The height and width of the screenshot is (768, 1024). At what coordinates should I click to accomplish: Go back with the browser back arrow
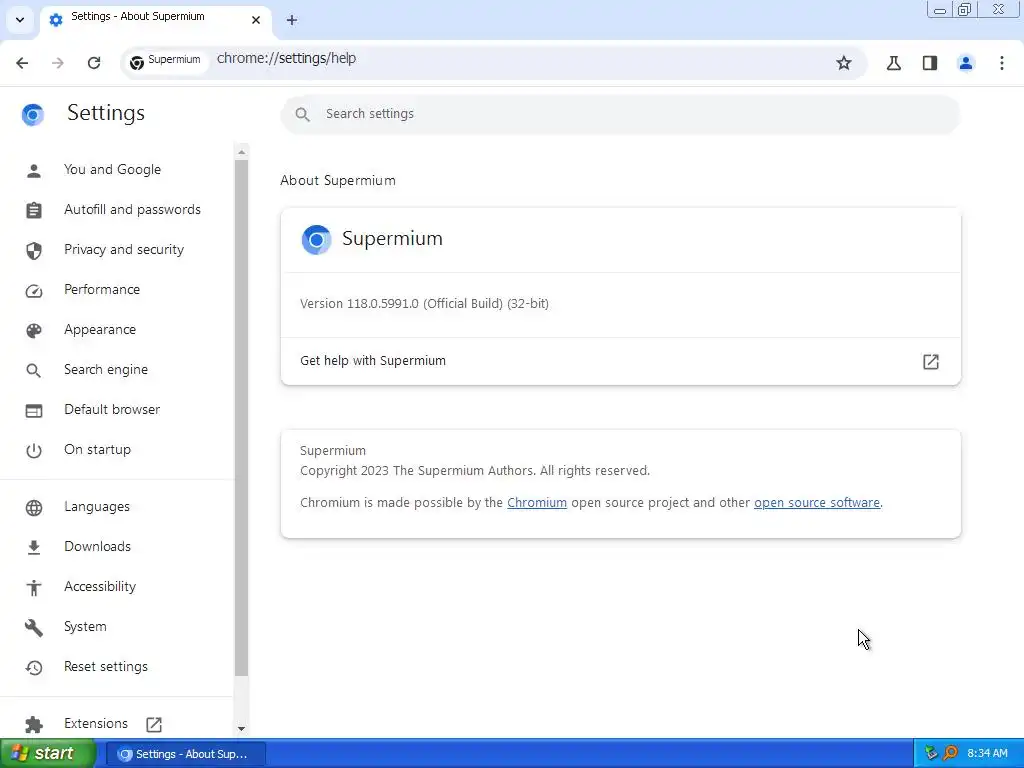coord(22,63)
